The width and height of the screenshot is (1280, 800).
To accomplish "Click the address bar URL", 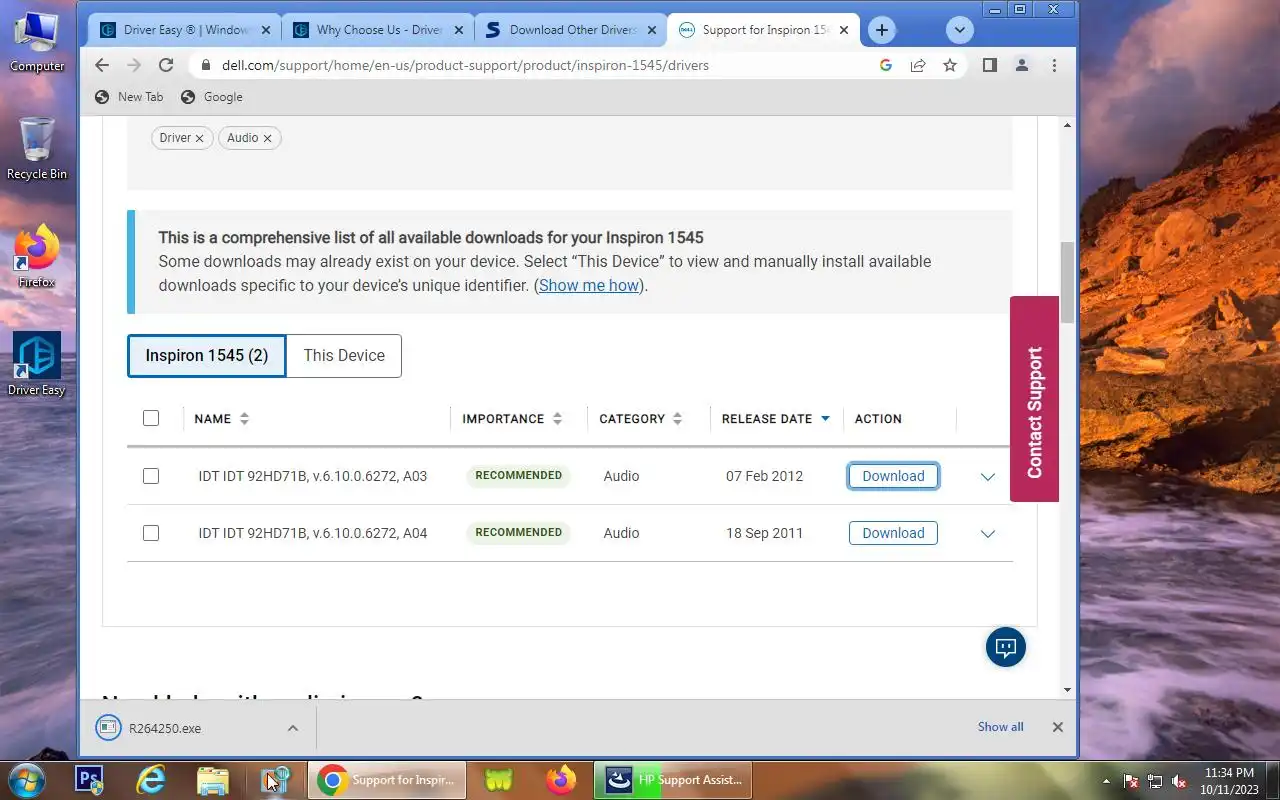I will 464,65.
